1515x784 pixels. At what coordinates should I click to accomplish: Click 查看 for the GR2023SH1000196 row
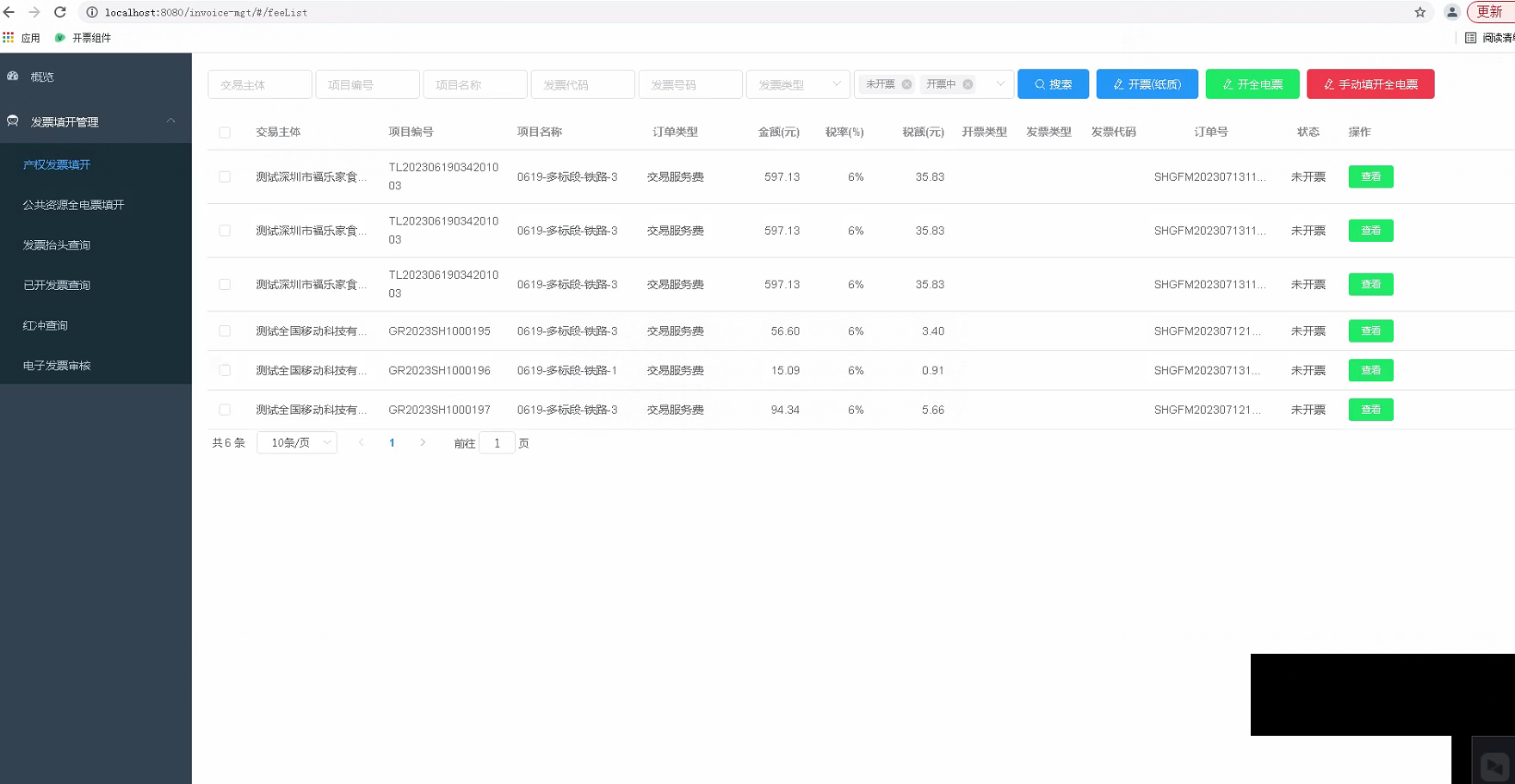(x=1370, y=370)
